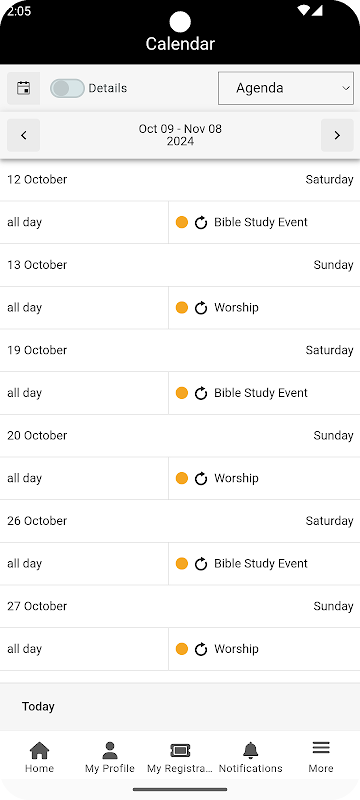Viewport: 360px width, 800px height.
Task: Jump to Today
Action: tap(38, 707)
